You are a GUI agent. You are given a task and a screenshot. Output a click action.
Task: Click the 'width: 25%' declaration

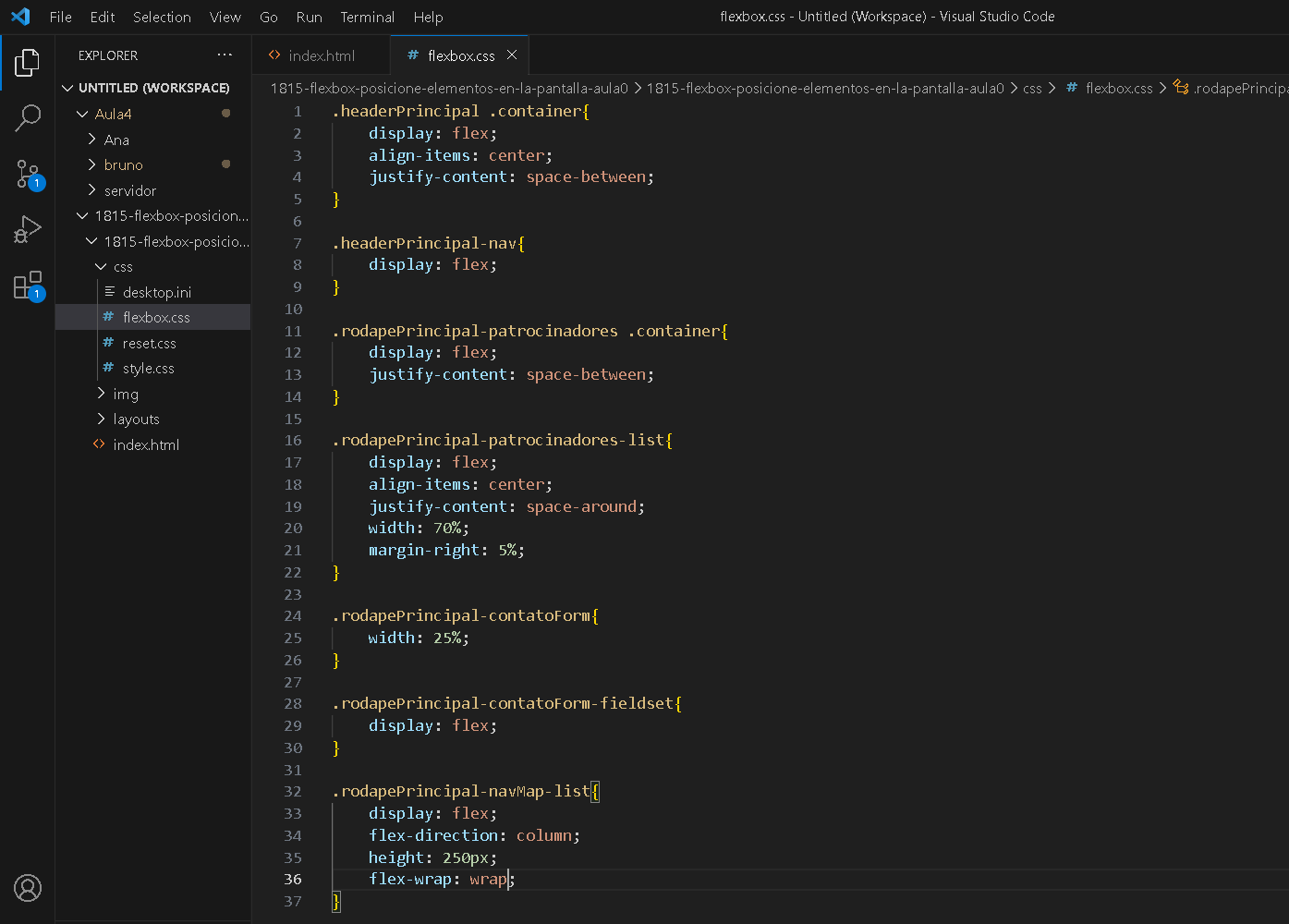click(419, 638)
